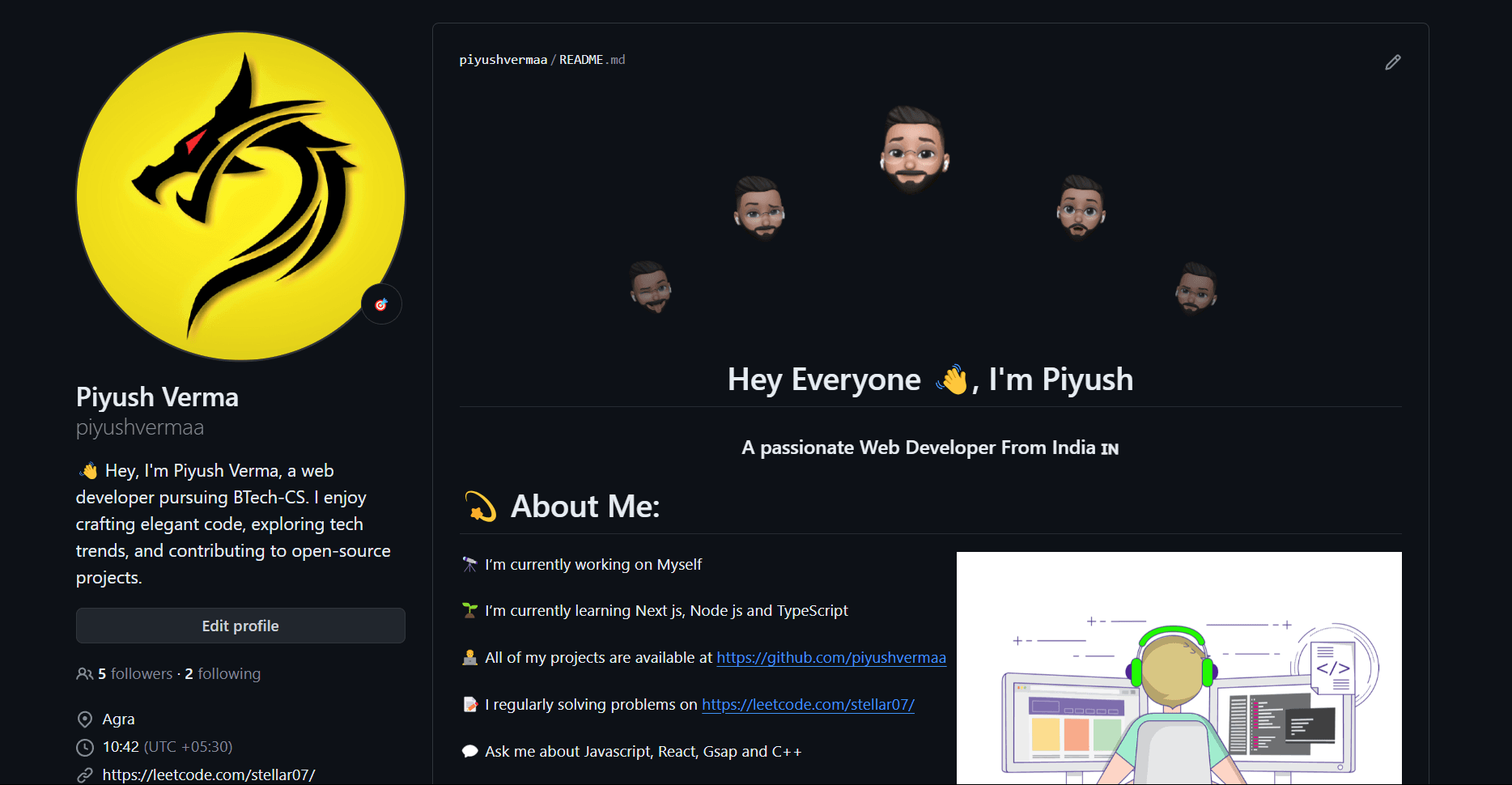
Task: Click the About Me heading
Action: coord(584,507)
